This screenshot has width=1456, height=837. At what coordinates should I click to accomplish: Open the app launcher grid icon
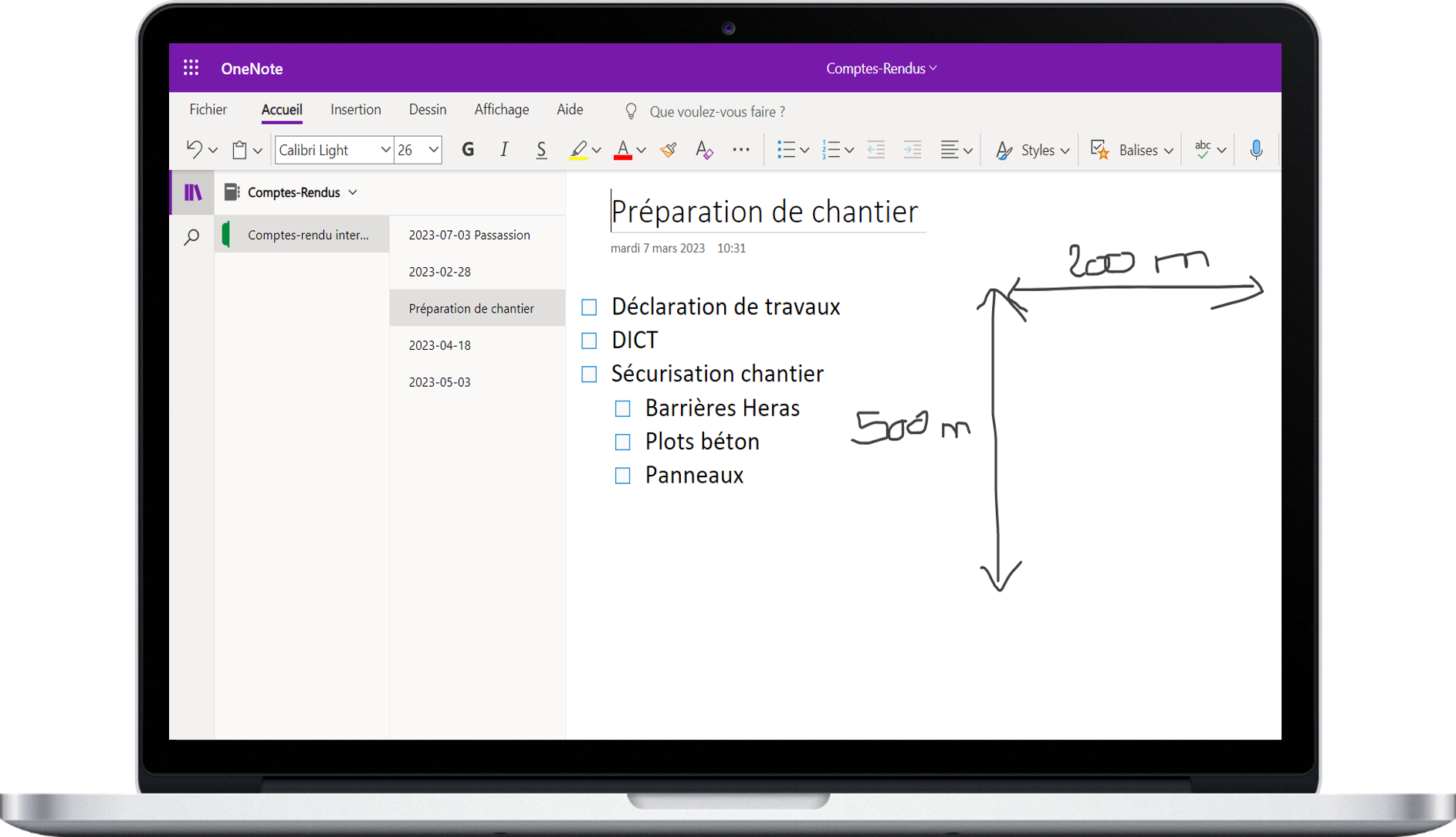191,68
